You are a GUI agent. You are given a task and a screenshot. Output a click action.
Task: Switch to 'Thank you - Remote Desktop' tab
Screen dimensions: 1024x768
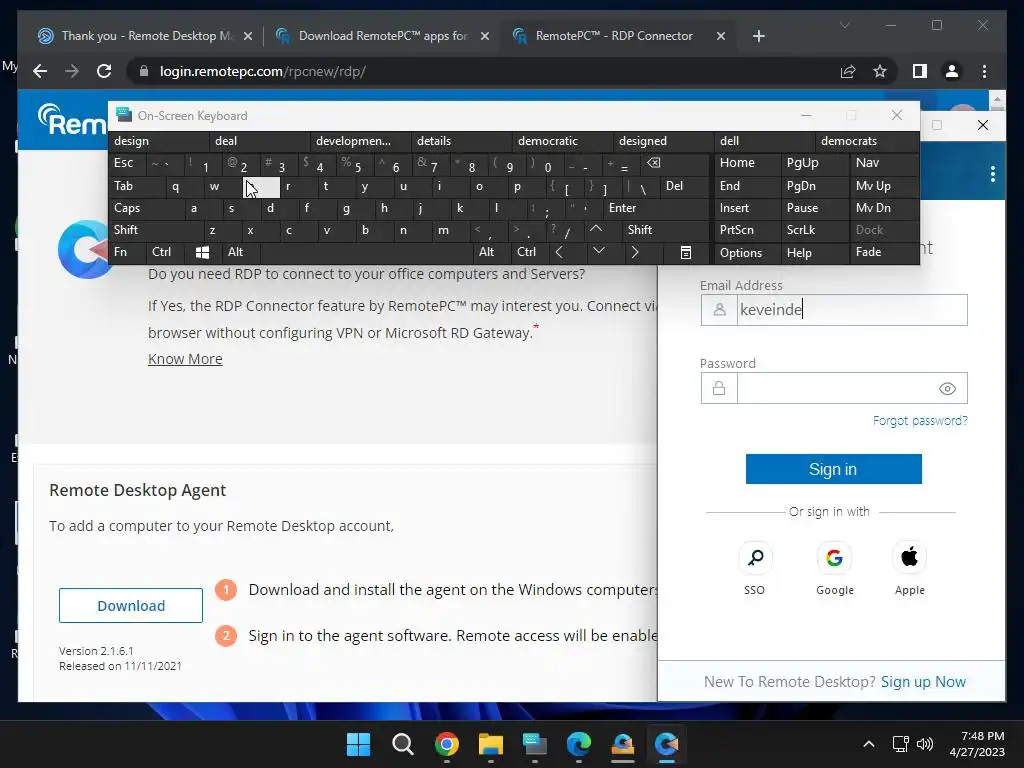point(145,36)
